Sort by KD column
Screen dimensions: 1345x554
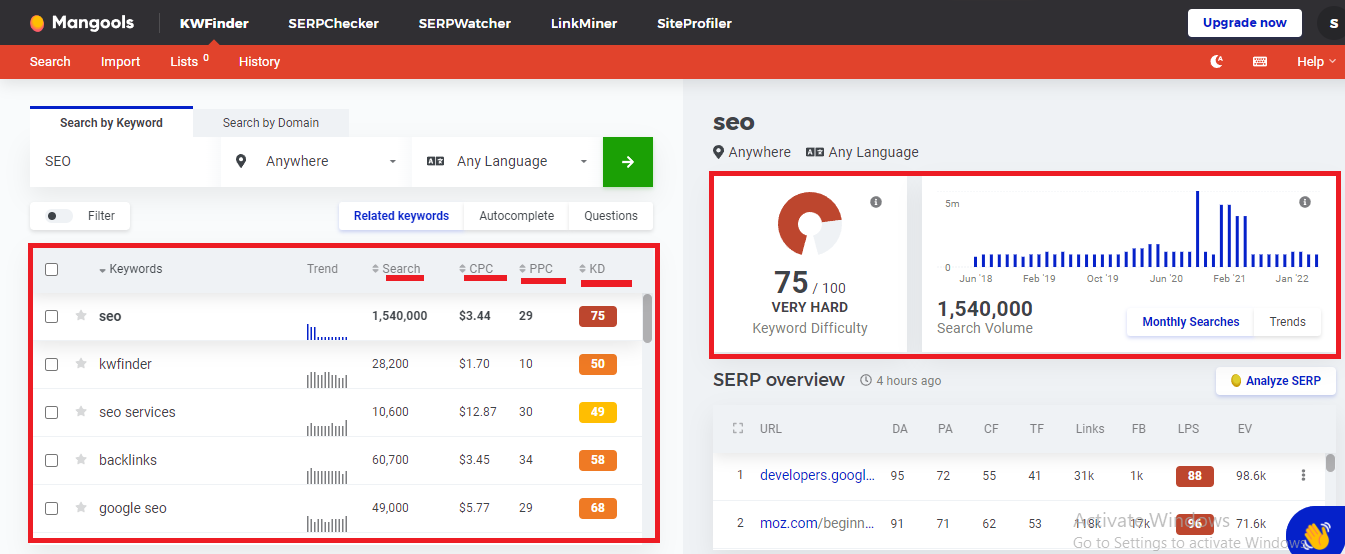(592, 269)
